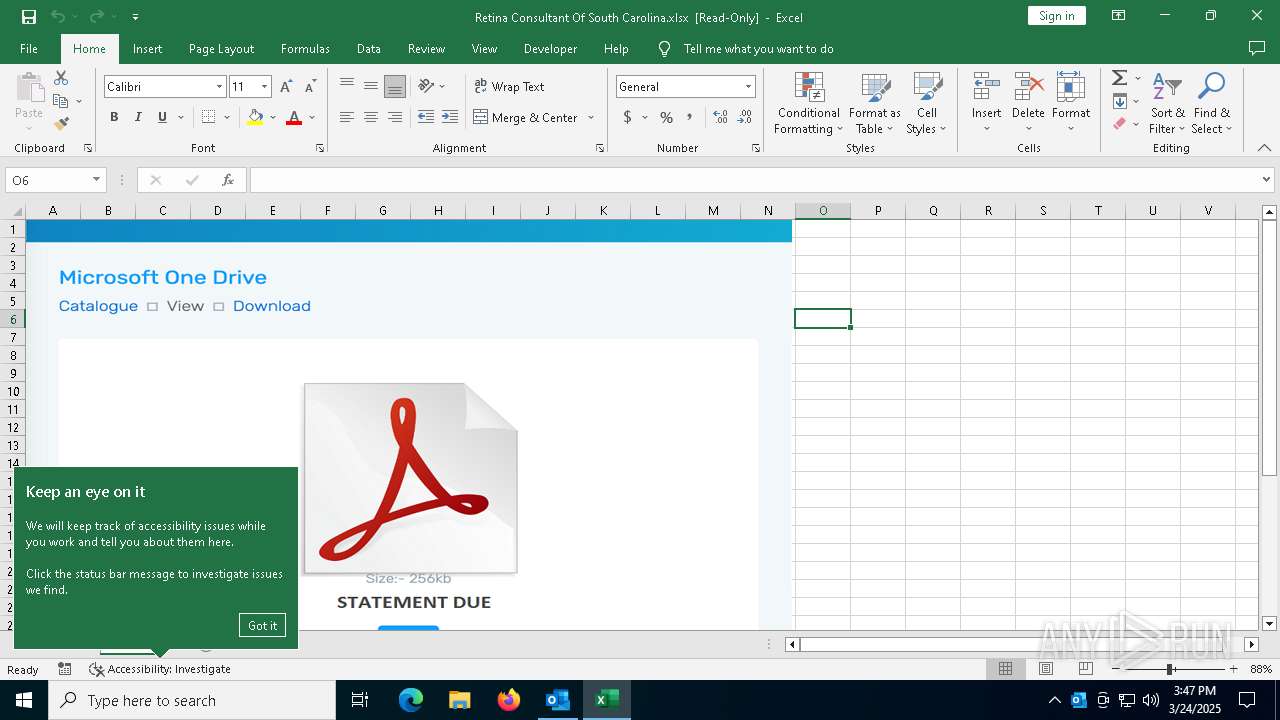The width and height of the screenshot is (1280, 720).
Task: Click Accessibility: Investigate status message
Action: click(x=160, y=669)
